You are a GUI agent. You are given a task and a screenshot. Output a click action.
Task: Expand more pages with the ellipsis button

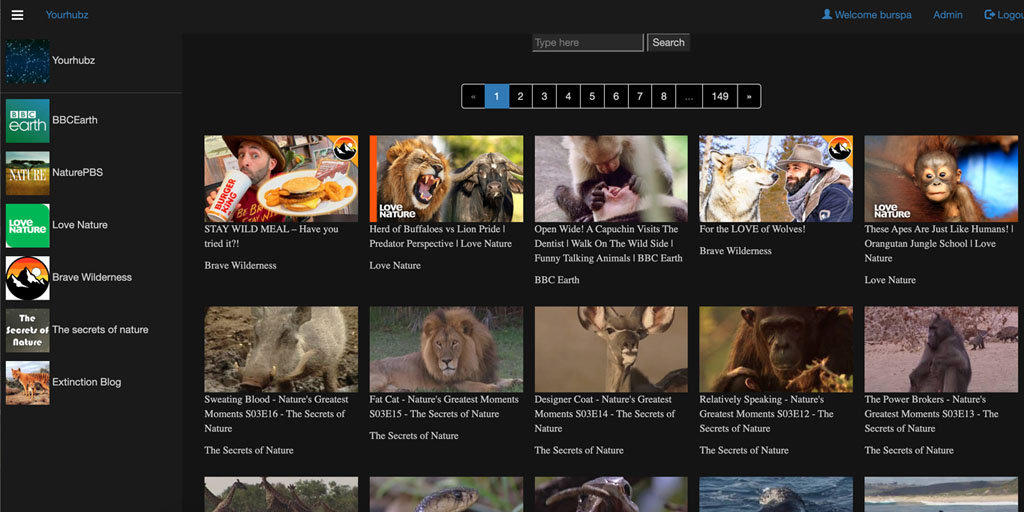pos(688,97)
